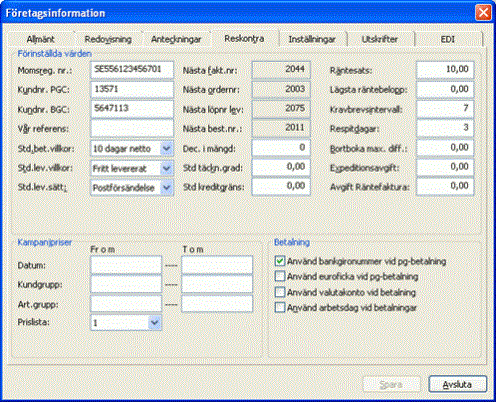Enable Använd euroficka vid pg-betalning

pyautogui.click(x=280, y=276)
